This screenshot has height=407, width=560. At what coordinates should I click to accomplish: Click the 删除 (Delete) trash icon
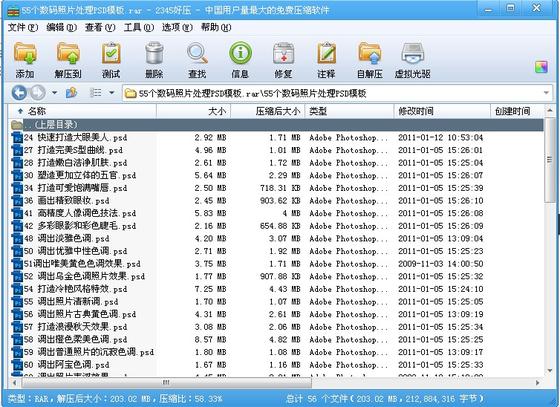154,54
